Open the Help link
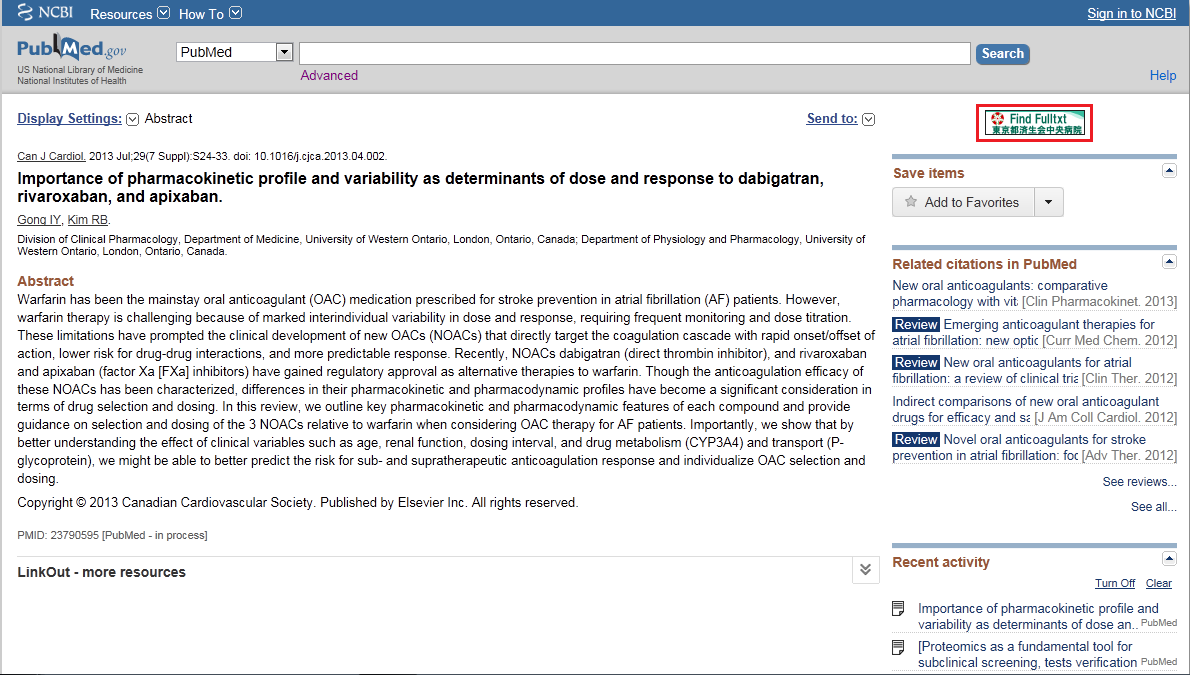The width and height of the screenshot is (1190, 675). (1163, 75)
